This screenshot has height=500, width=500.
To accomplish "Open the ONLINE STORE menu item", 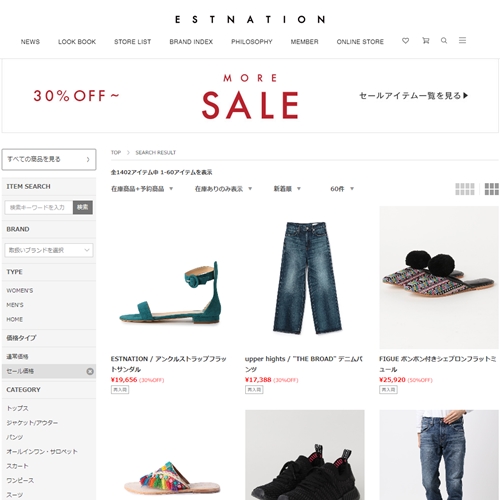I will coord(360,42).
